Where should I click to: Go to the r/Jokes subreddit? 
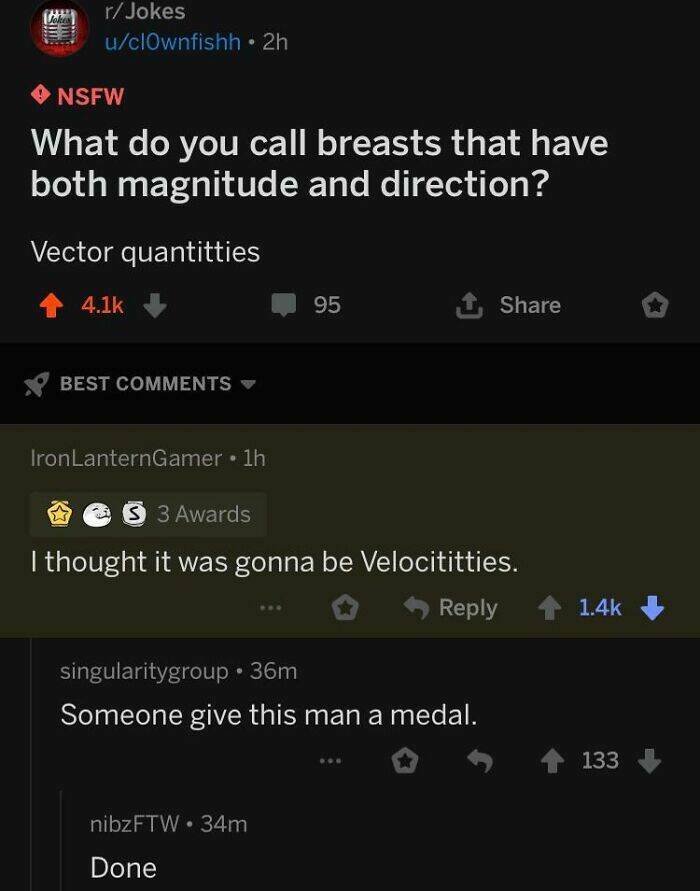point(145,11)
